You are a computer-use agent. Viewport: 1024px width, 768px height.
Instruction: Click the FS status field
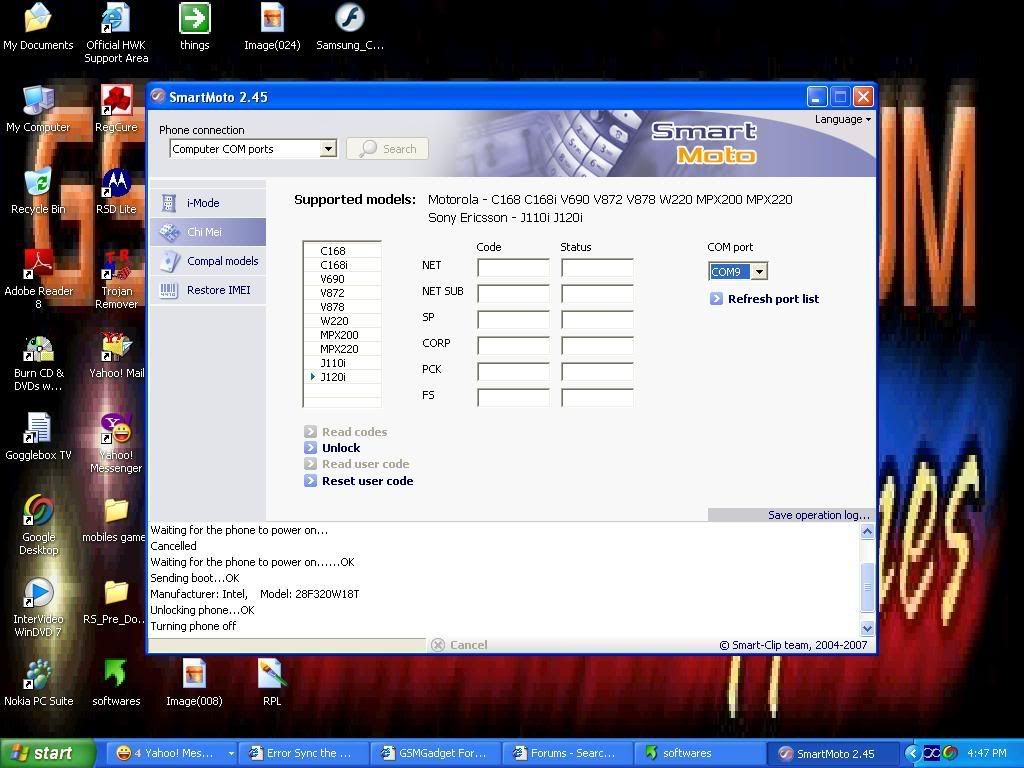(597, 397)
